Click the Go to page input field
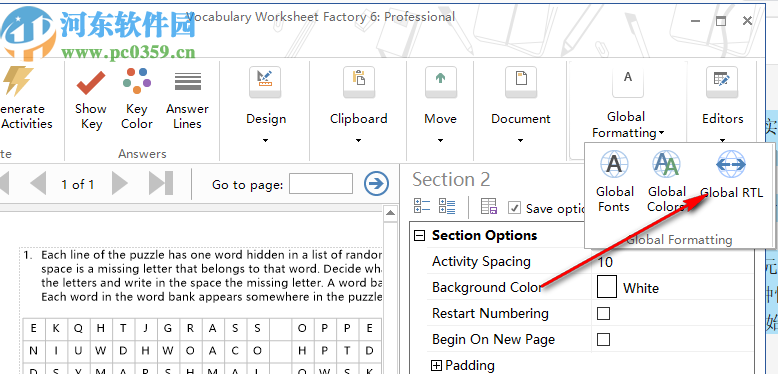This screenshot has width=778, height=374. pos(321,184)
